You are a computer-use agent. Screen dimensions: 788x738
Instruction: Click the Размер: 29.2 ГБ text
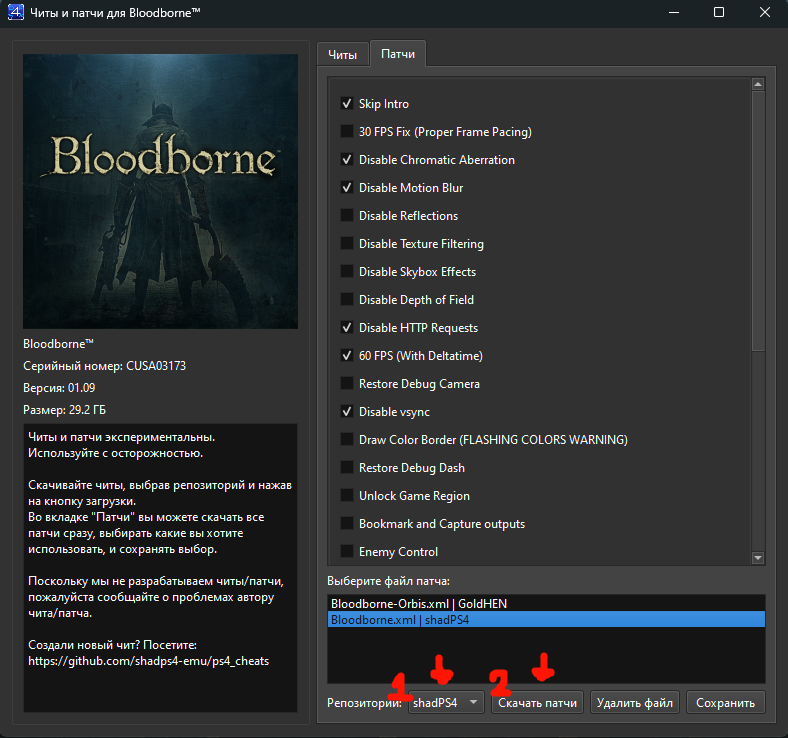64,410
